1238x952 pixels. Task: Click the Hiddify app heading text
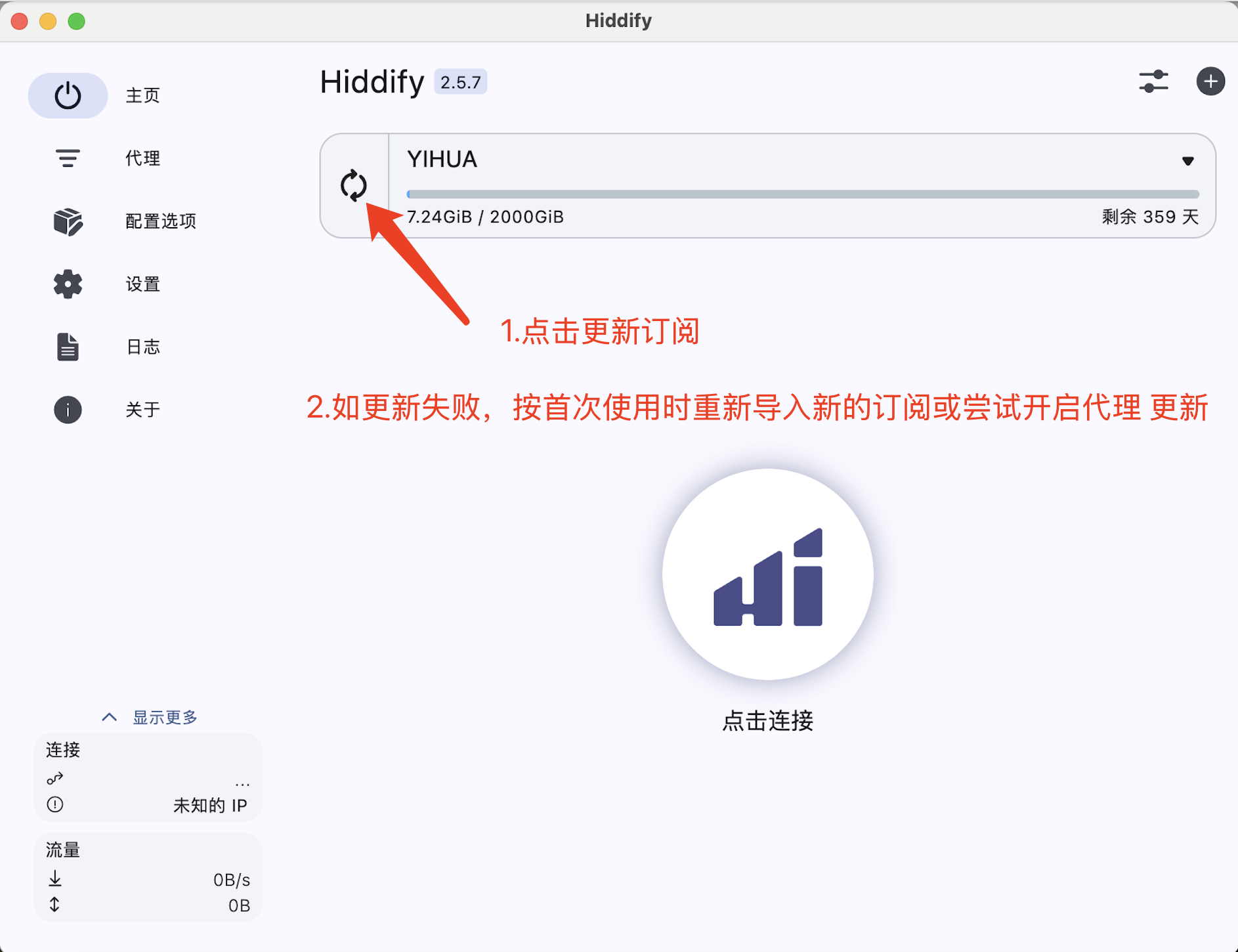pyautogui.click(x=372, y=82)
